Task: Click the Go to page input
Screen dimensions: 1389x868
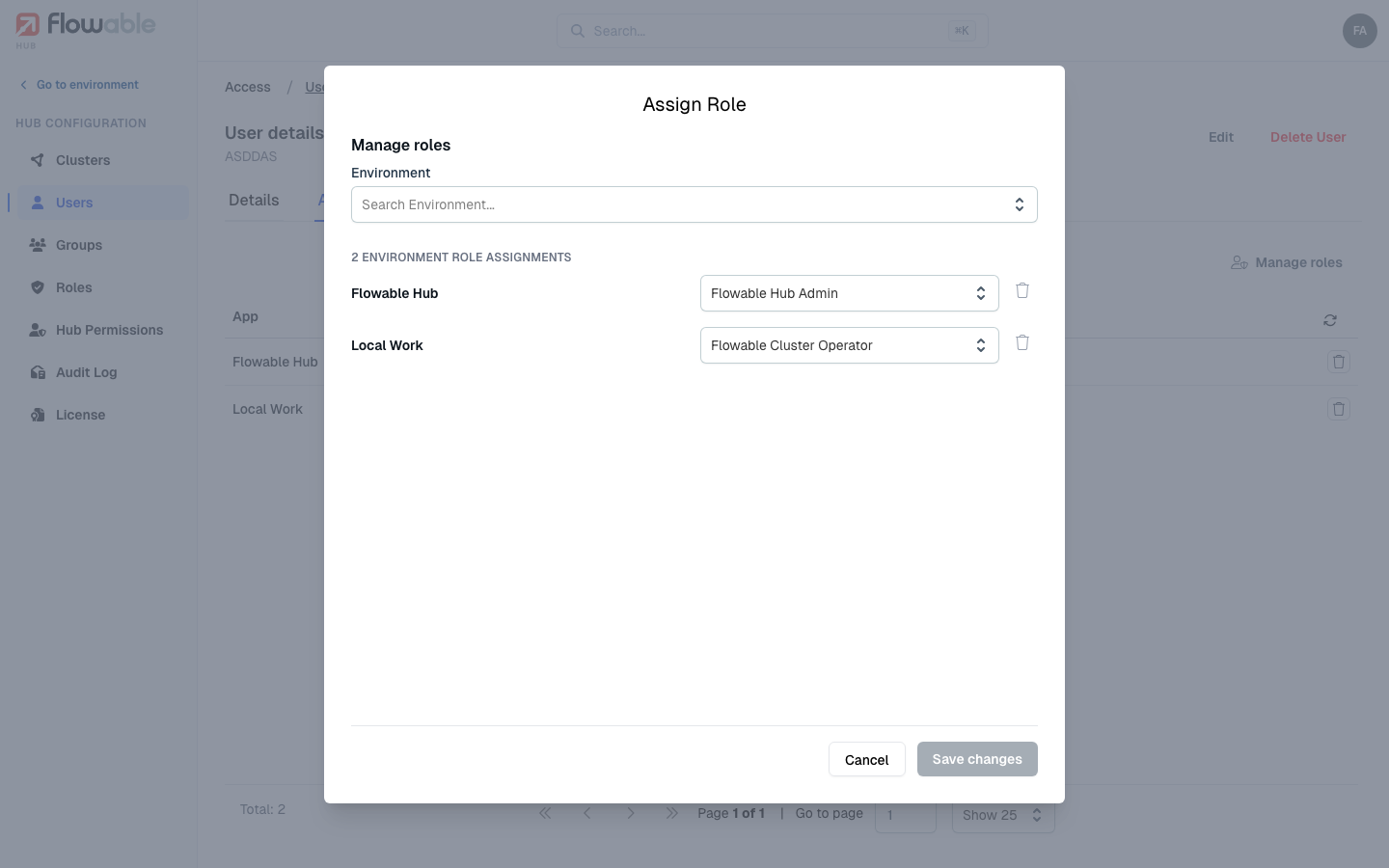Action: (x=905, y=815)
